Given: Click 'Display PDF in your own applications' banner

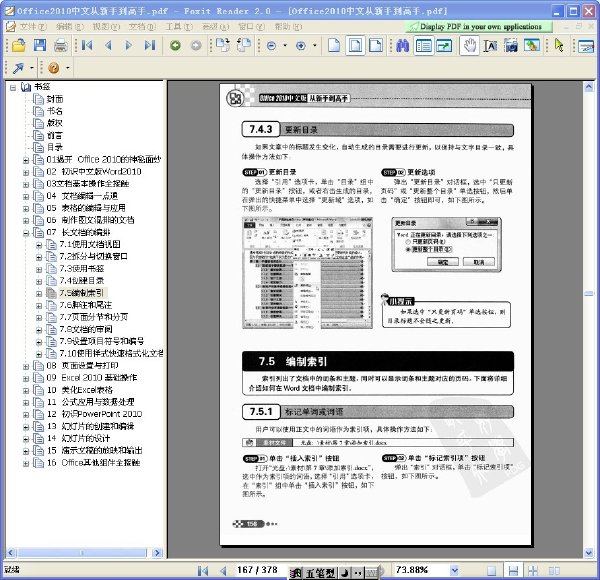Looking at the screenshot, I should [479, 26].
